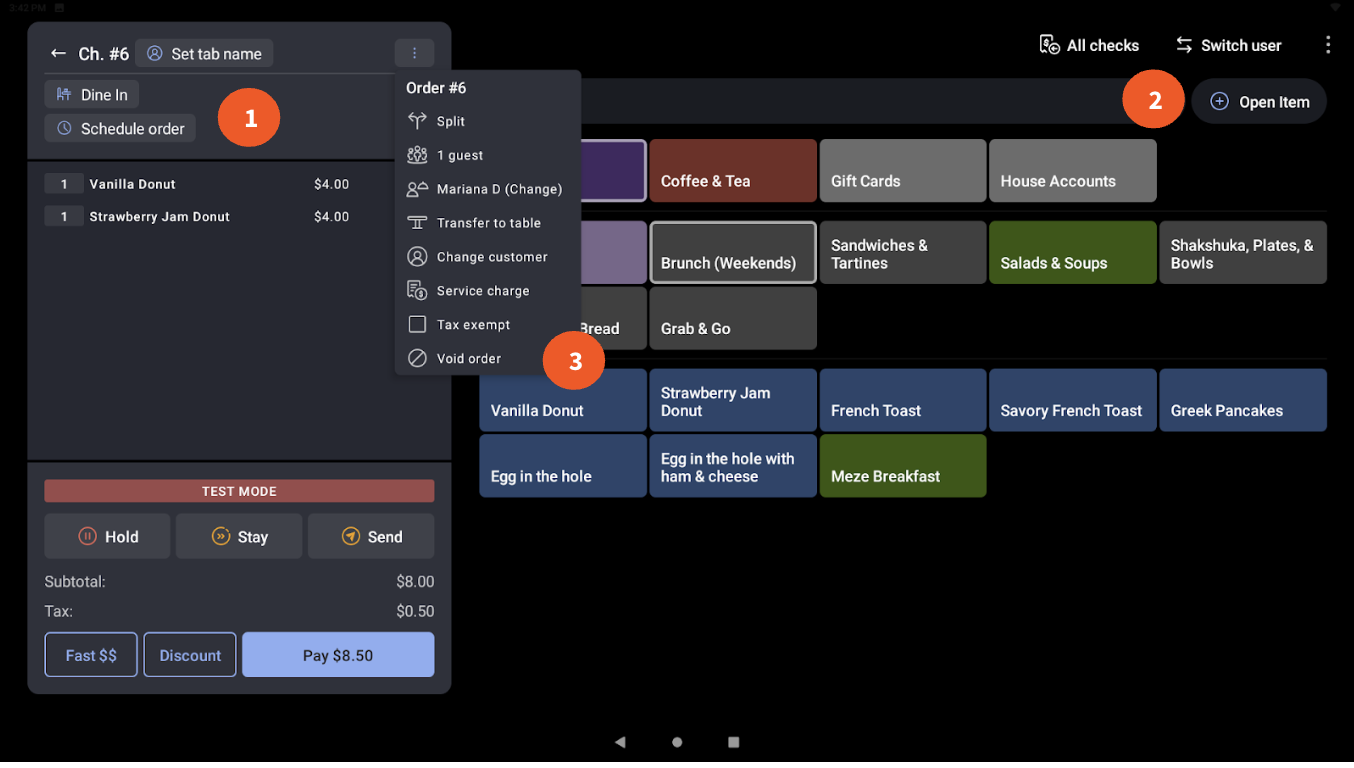
Task: Toggle the Tax exempt checkbox
Action: (417, 324)
